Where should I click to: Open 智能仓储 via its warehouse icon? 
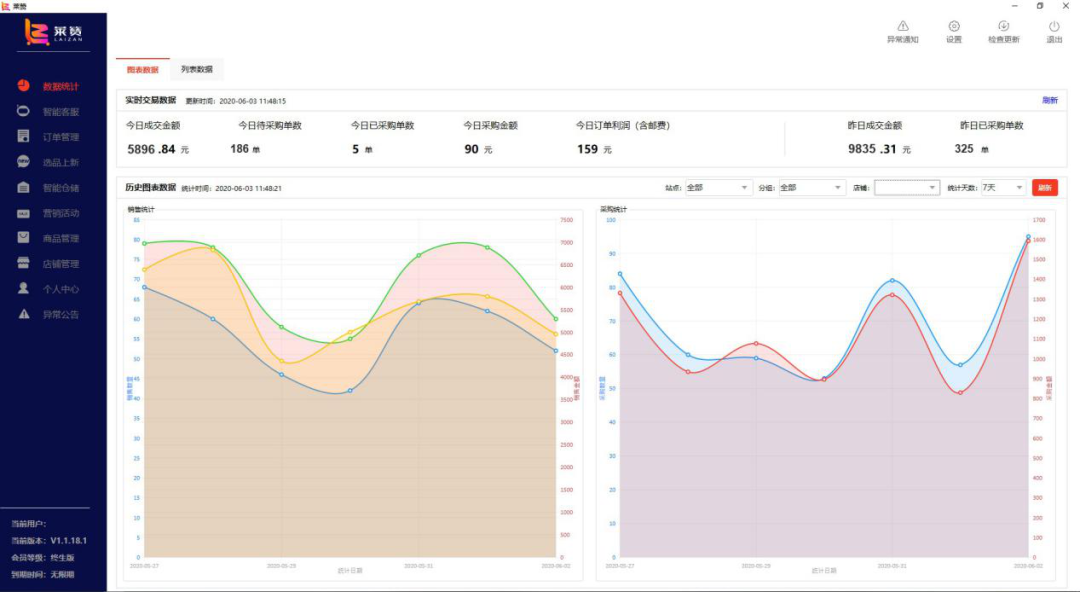23,187
